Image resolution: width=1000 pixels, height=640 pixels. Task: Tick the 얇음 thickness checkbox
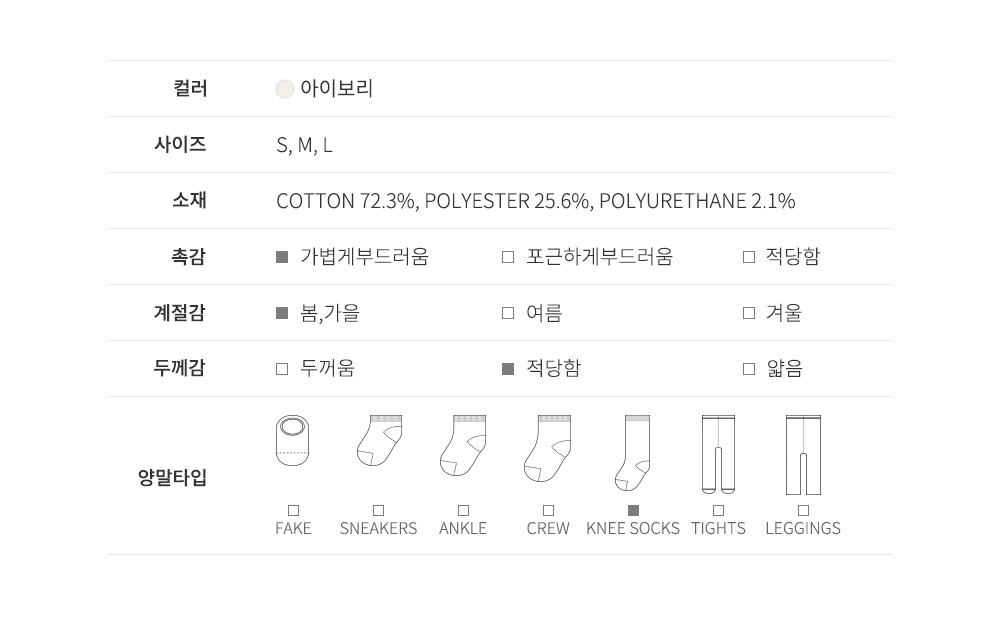749,369
